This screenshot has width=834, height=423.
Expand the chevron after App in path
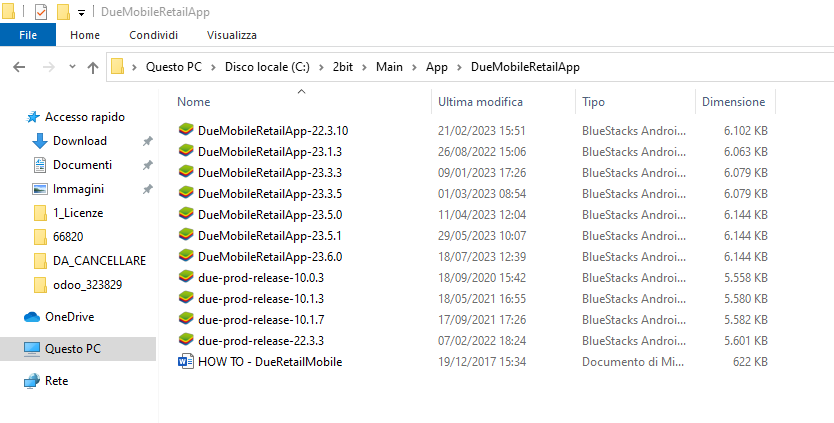460,67
